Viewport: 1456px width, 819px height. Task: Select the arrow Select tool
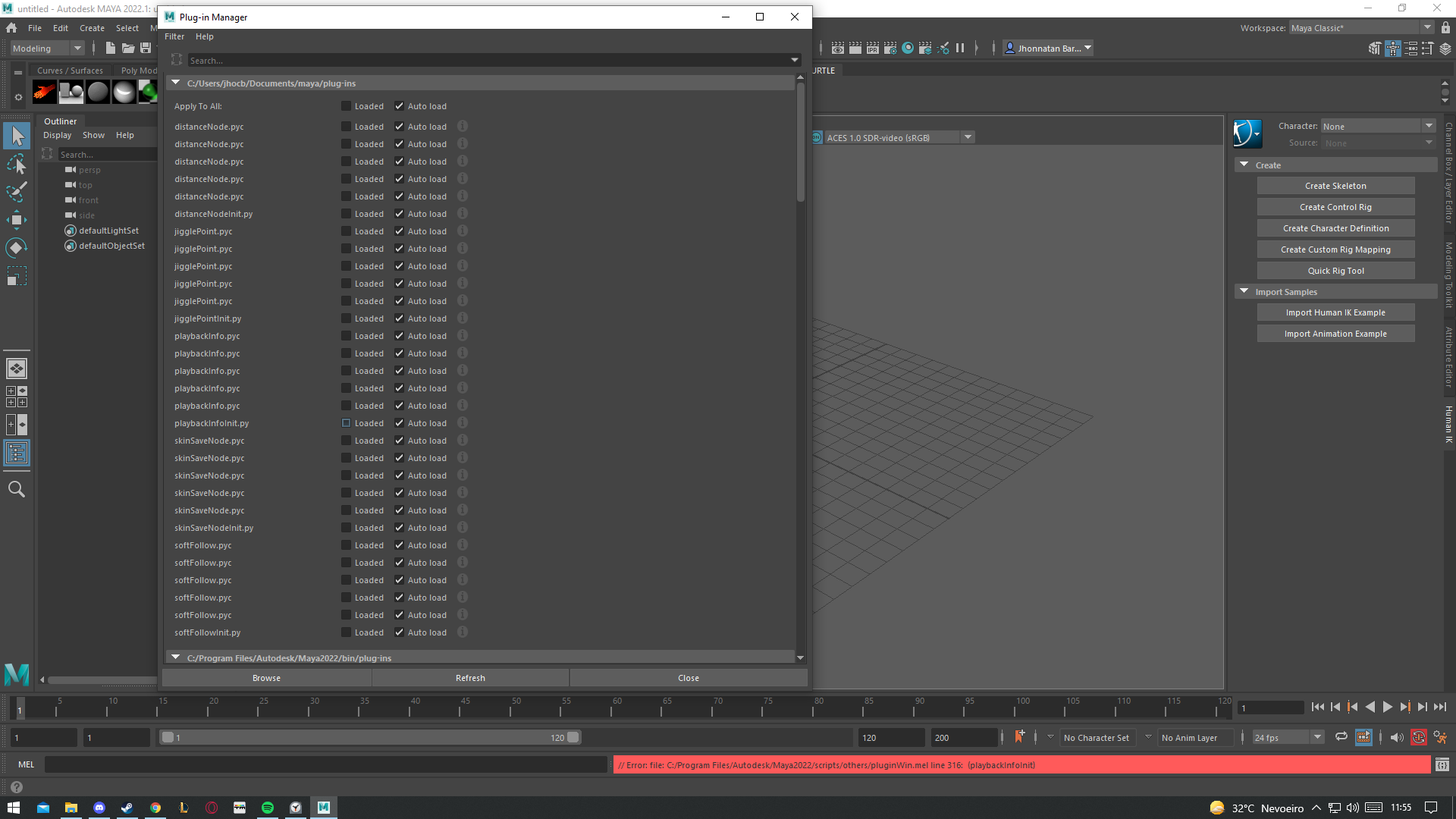[x=17, y=136]
